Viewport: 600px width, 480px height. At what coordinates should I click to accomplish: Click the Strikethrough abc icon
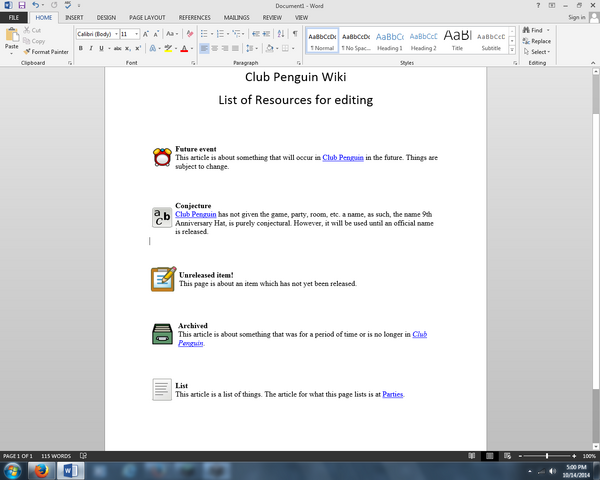[x=117, y=48]
